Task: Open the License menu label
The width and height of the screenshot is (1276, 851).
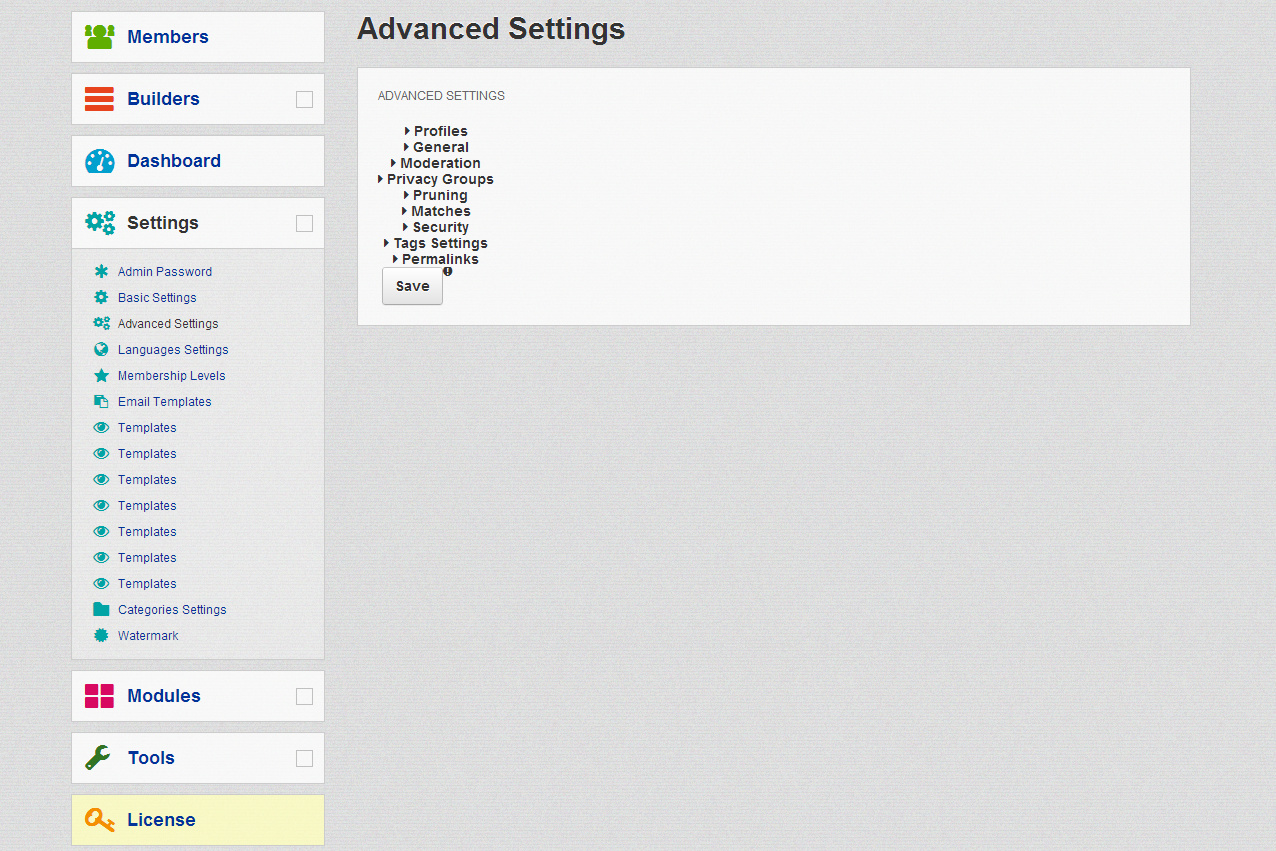Action: pyautogui.click(x=161, y=820)
